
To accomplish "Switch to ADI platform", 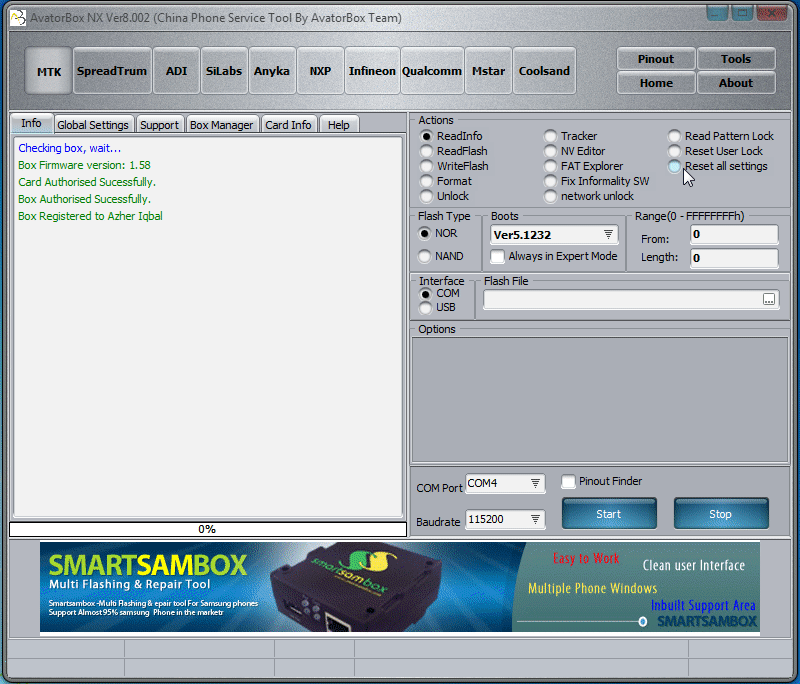I will [177, 71].
